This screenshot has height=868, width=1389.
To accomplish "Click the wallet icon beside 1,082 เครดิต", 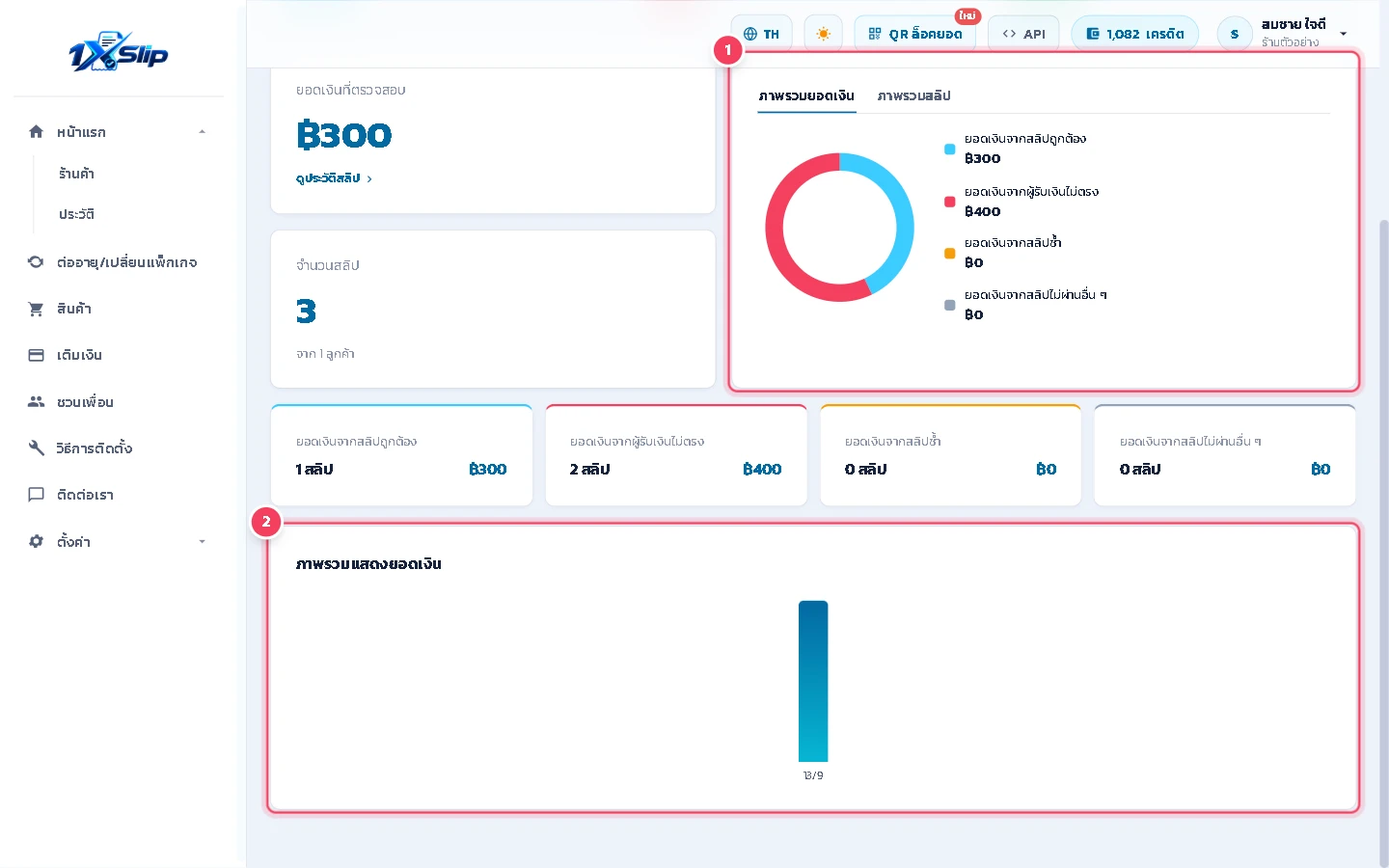I will (x=1093, y=34).
